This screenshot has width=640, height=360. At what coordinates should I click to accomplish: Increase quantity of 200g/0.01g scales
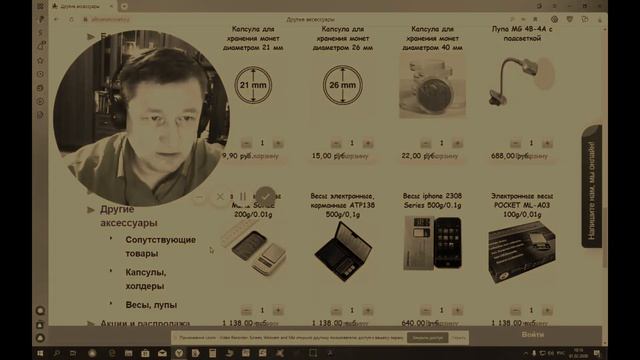coord(278,311)
